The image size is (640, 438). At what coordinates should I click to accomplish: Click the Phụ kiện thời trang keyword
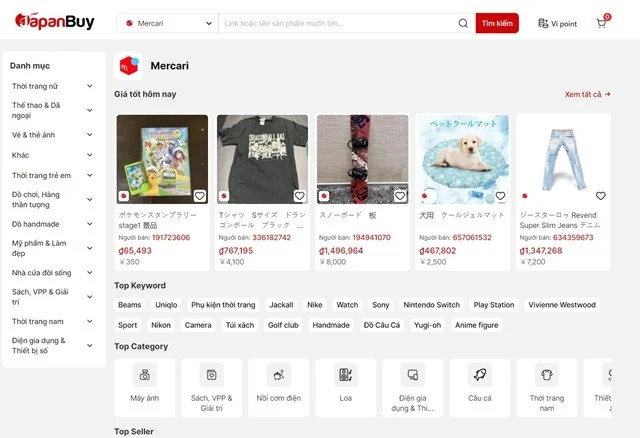click(x=223, y=305)
